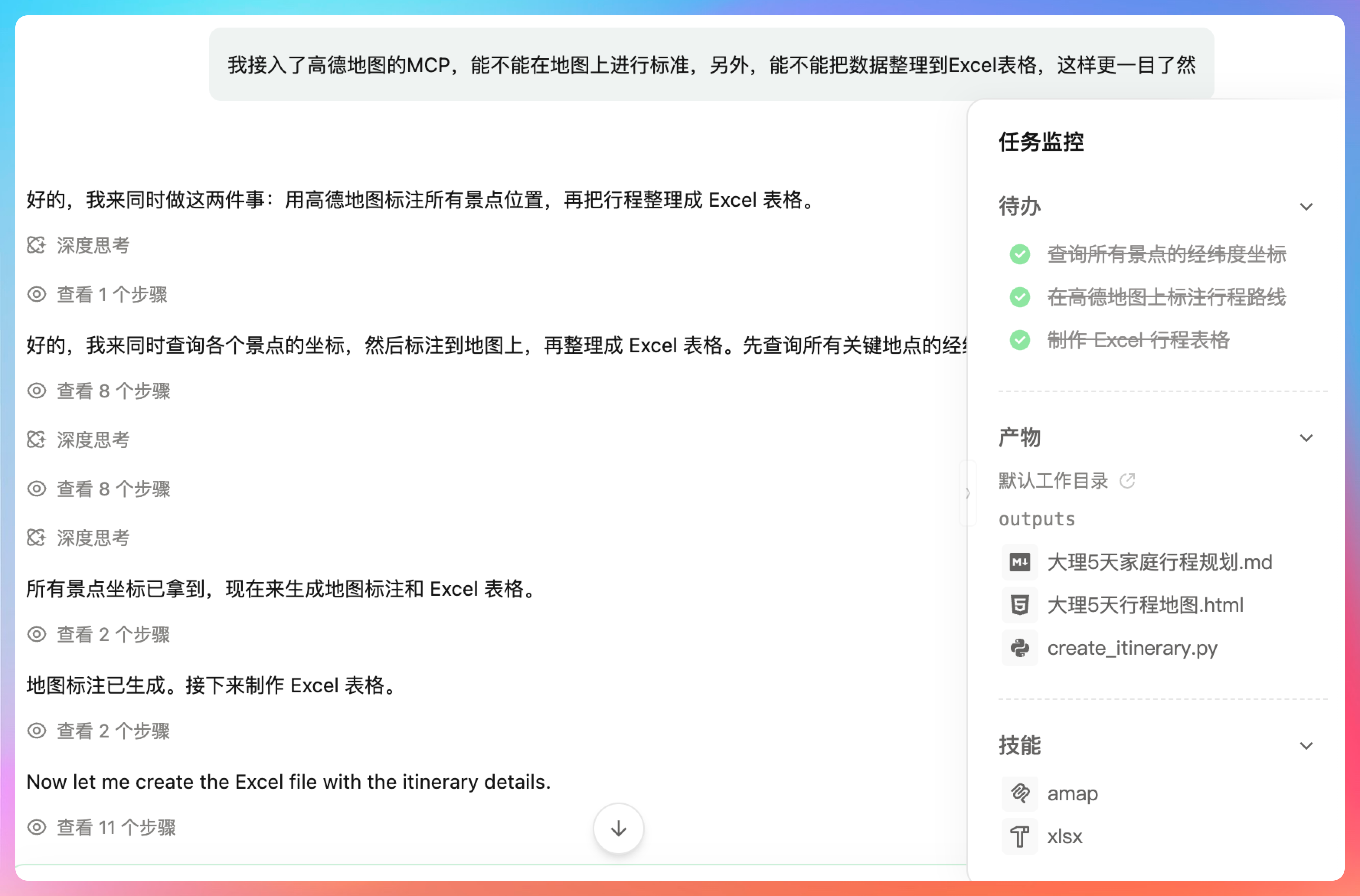Collapse the 技能 section chevron

pos(1306,746)
